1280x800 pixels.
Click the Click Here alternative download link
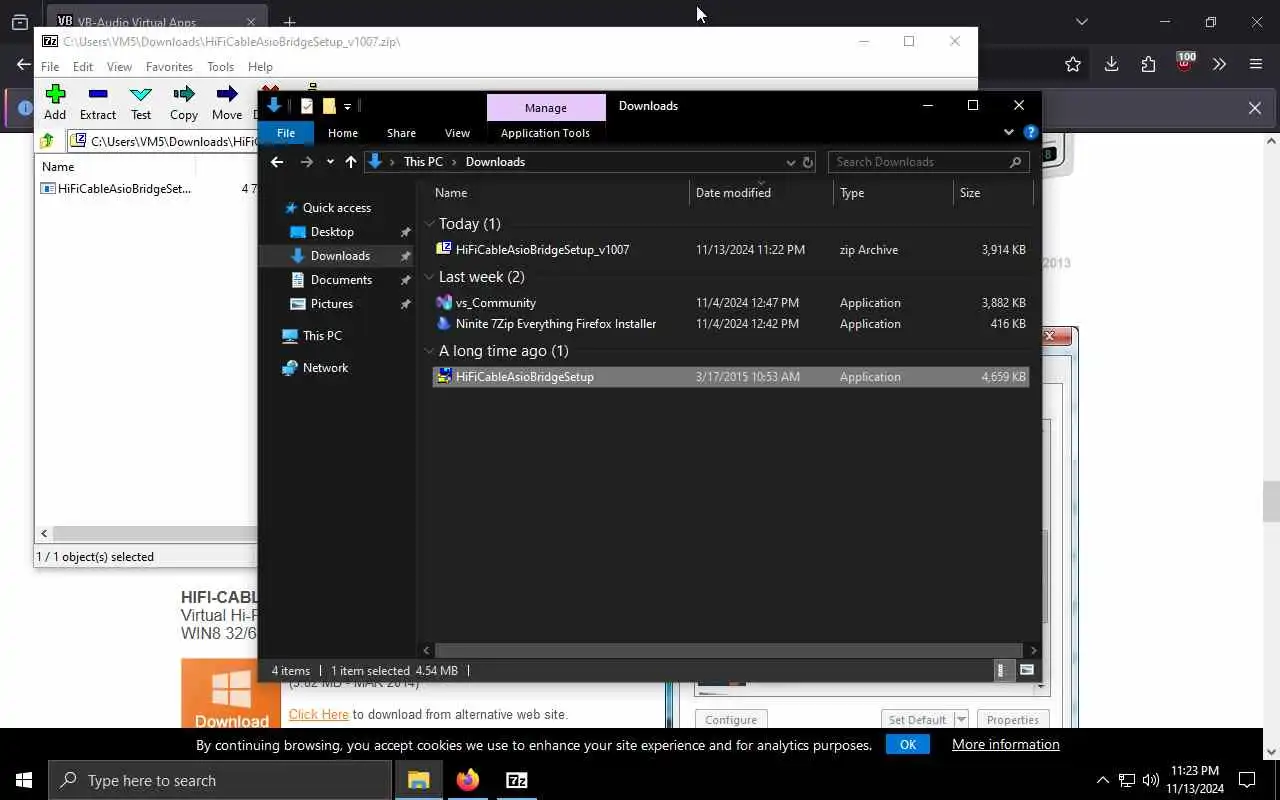tap(319, 714)
